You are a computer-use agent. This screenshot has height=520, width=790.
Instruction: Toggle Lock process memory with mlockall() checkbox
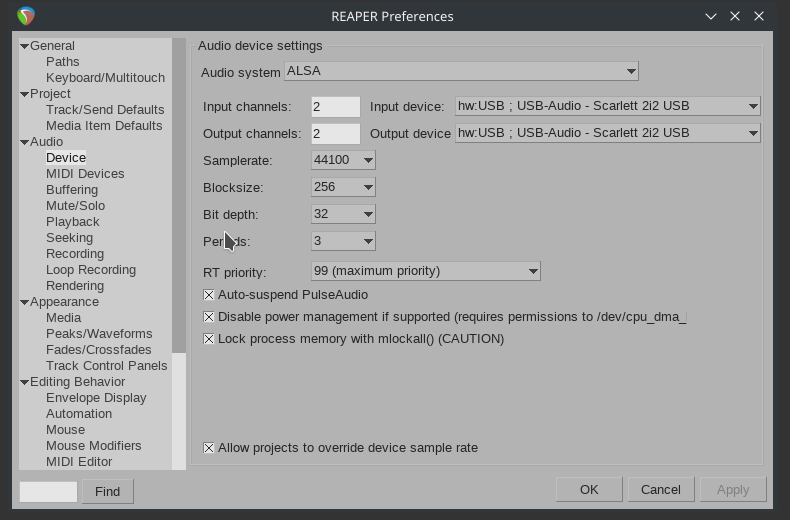click(x=209, y=339)
